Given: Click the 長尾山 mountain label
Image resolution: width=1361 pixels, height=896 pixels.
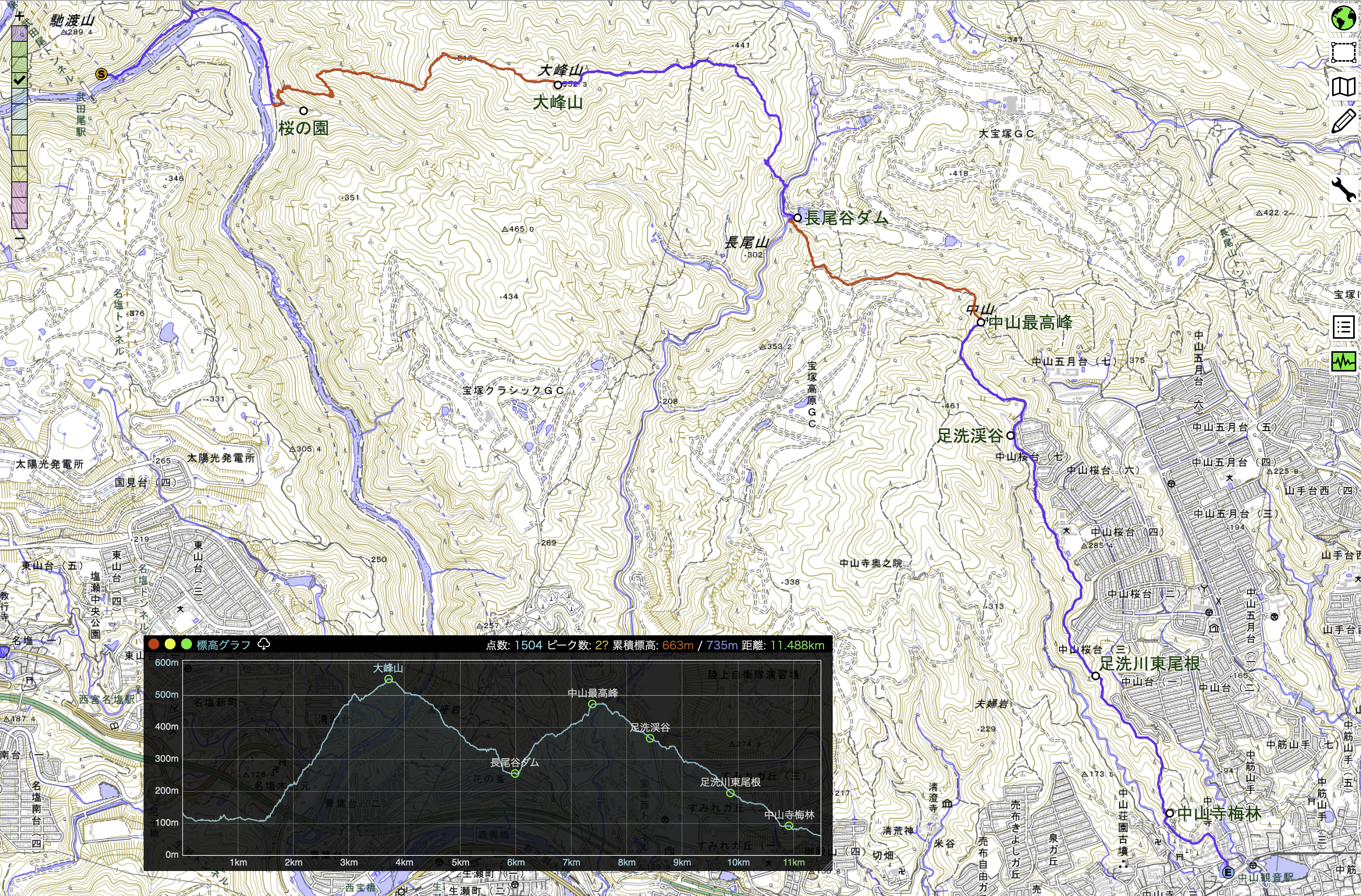Looking at the screenshot, I should [747, 242].
